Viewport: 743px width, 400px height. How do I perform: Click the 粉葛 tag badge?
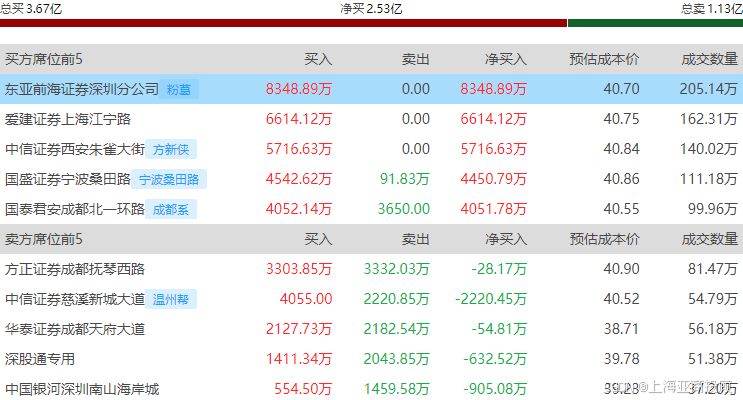coord(179,89)
